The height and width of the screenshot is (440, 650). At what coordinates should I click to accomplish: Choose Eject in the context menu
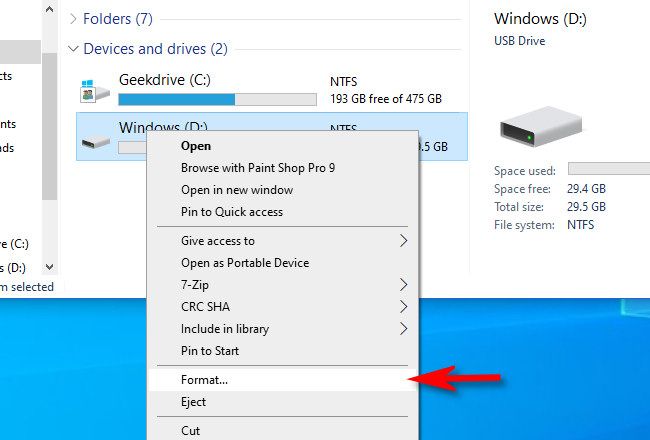(194, 402)
